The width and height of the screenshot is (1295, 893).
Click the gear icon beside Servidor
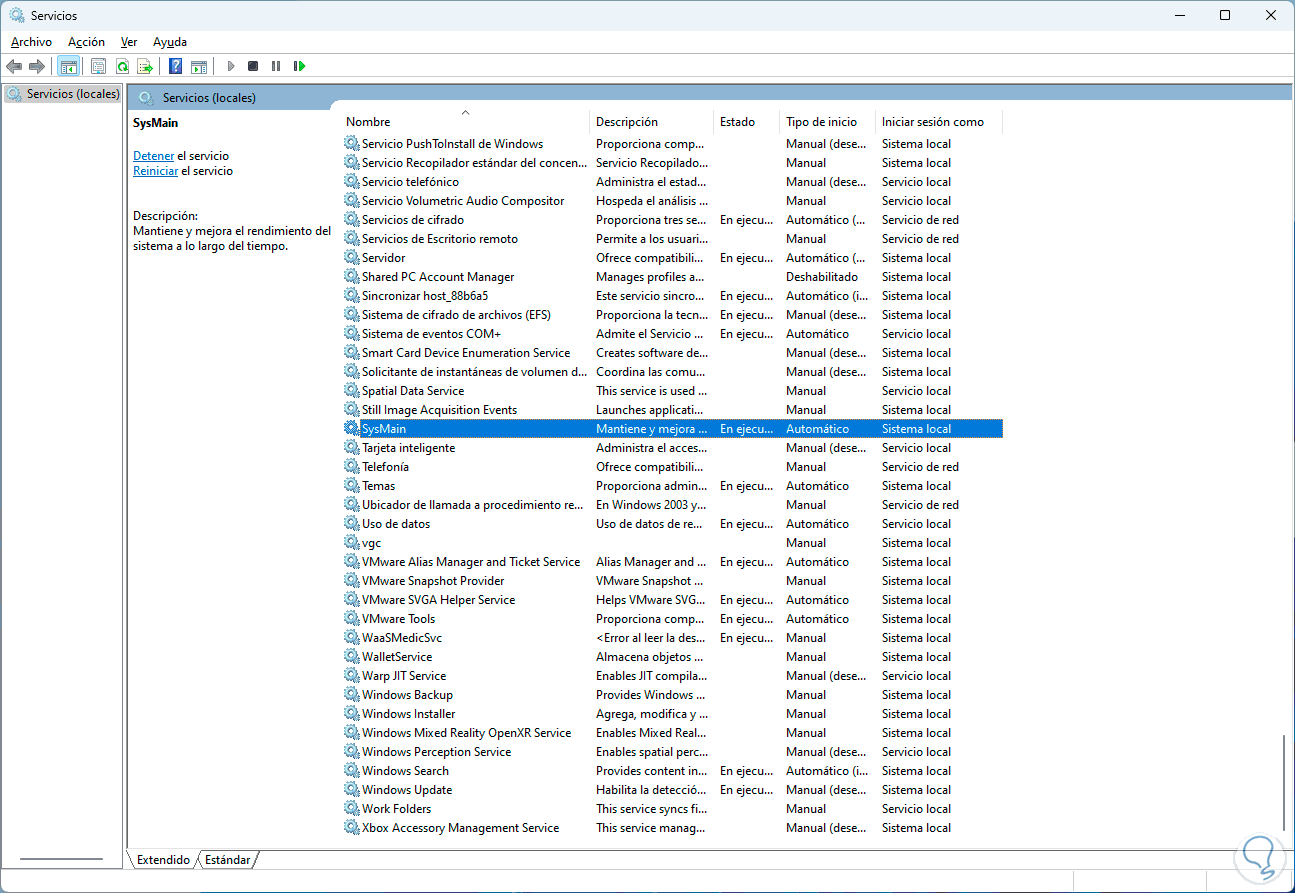pos(351,258)
